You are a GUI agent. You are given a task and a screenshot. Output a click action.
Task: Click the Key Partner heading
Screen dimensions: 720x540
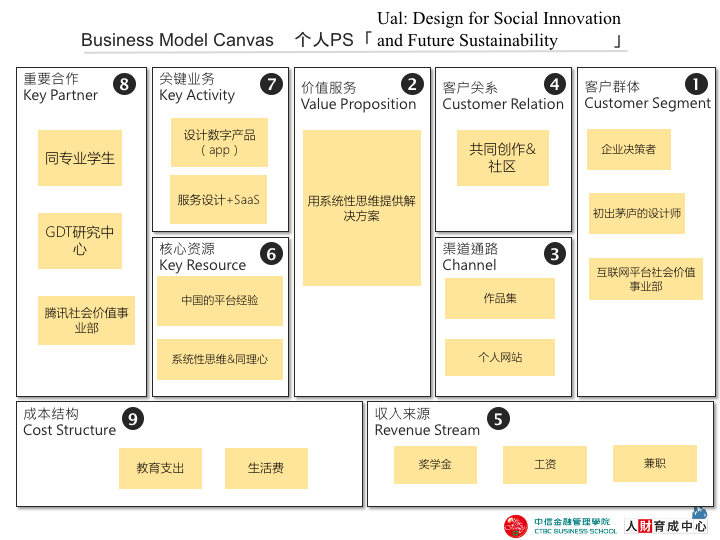point(61,95)
